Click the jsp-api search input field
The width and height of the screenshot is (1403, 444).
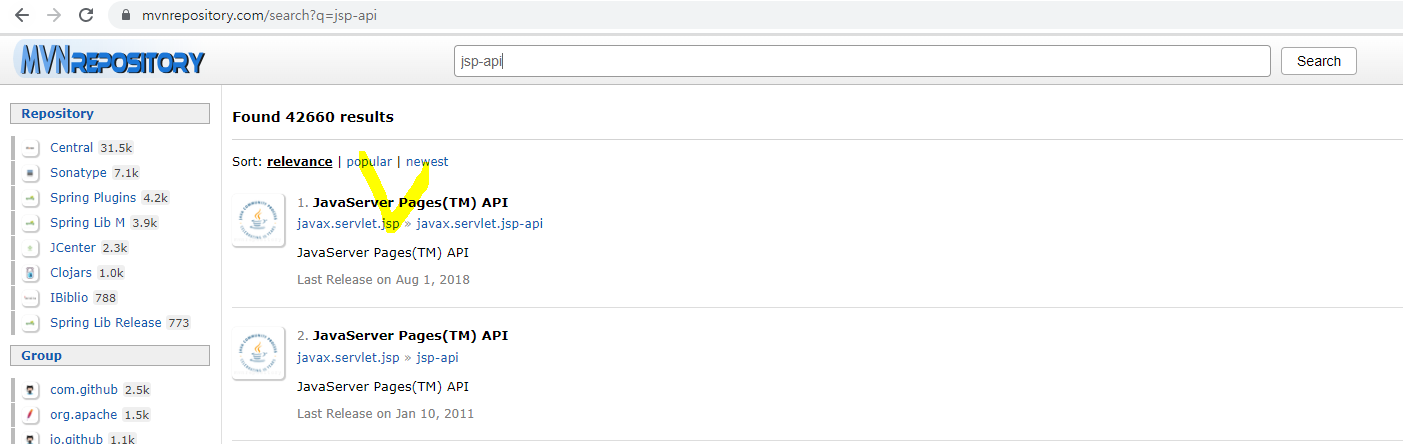(x=862, y=61)
